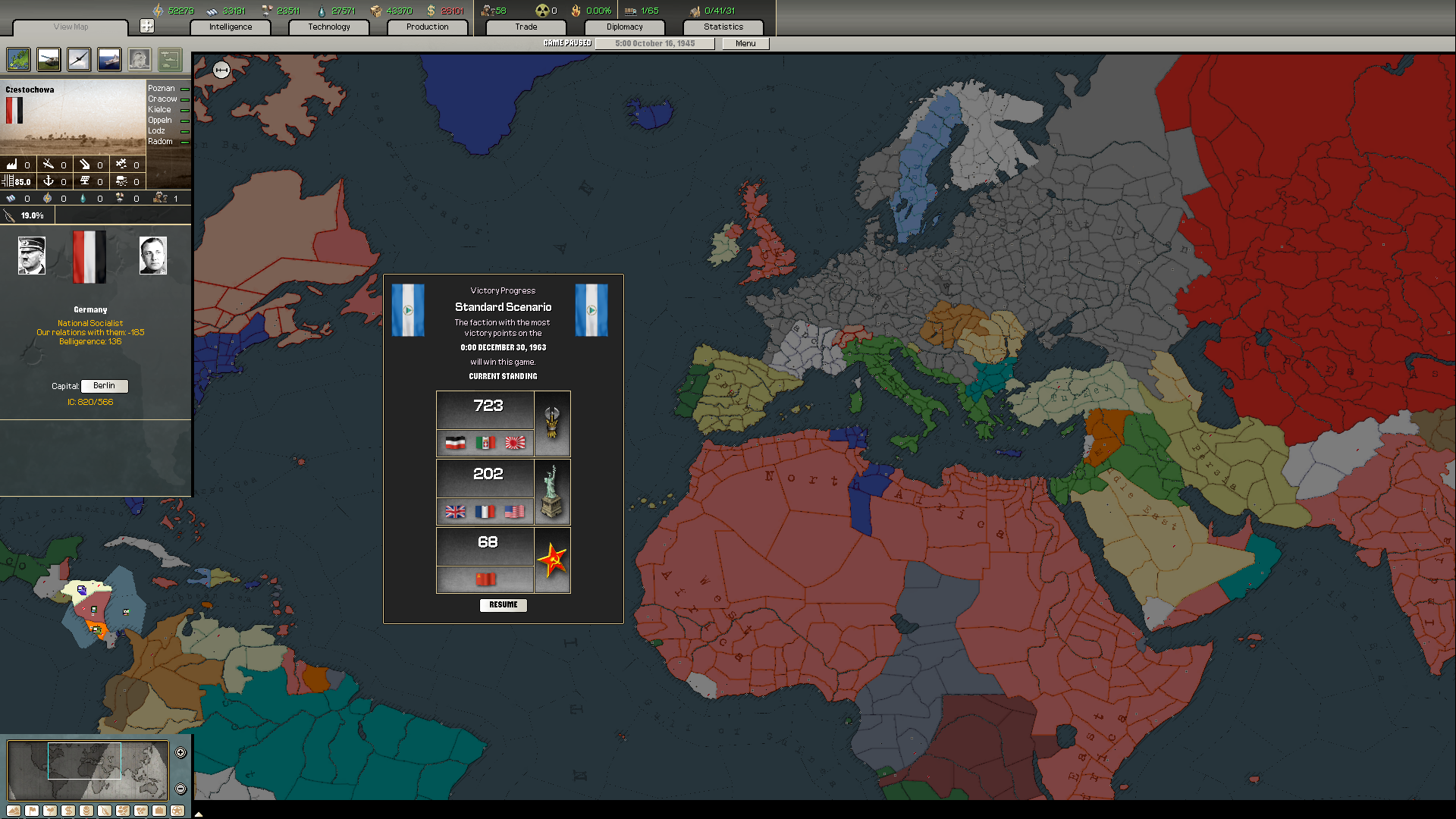Select the air units plane icon
The width and height of the screenshot is (1456, 819).
79,59
